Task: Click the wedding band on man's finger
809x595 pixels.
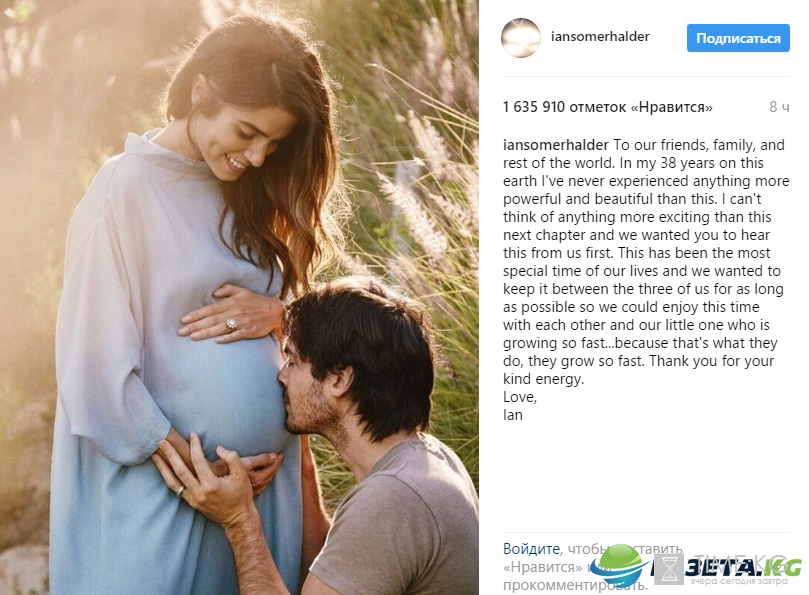Action: (180, 489)
